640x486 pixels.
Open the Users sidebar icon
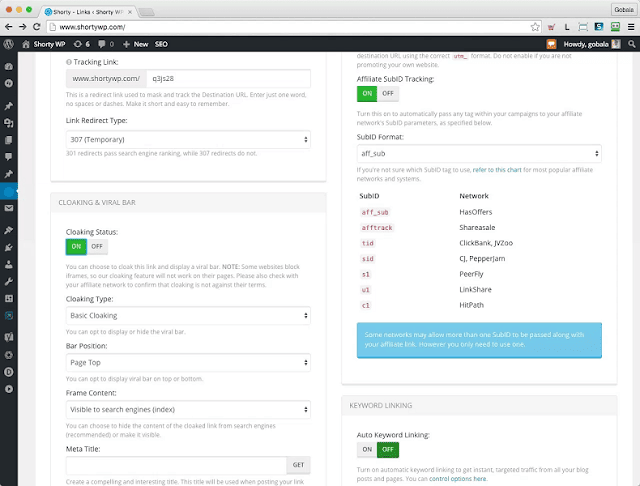(9, 264)
